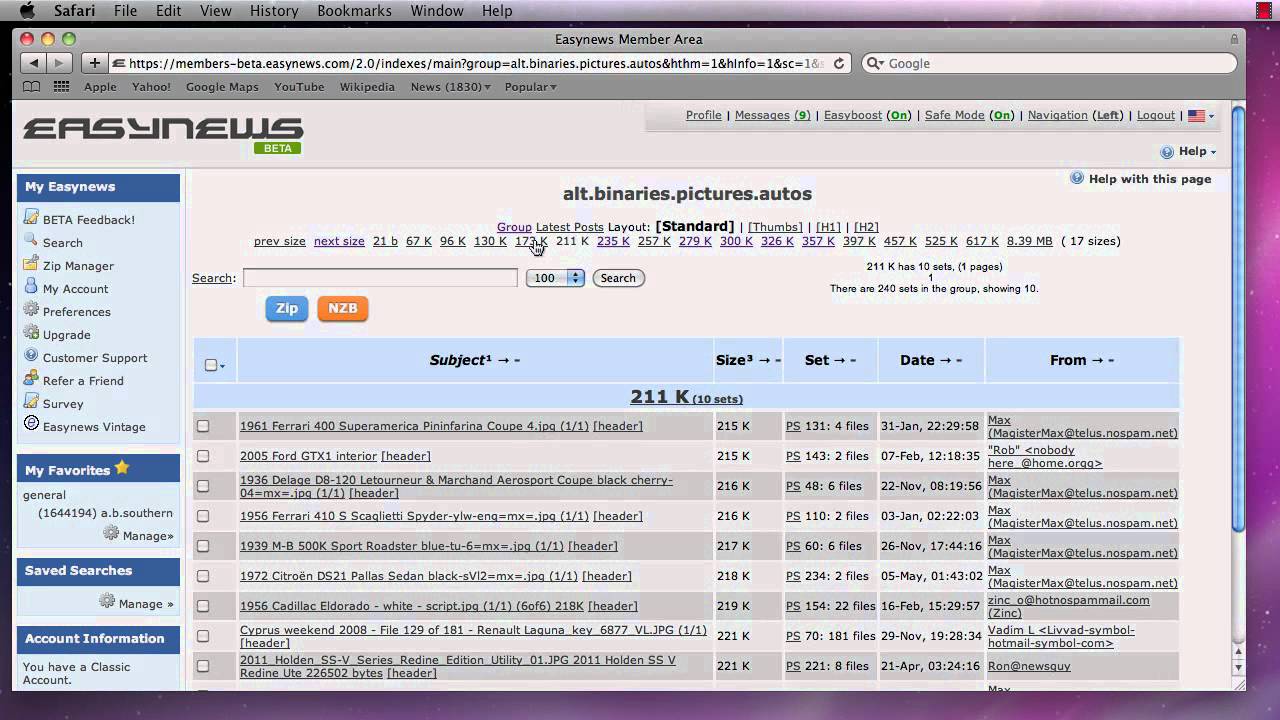
Task: Tick the 2011 Holden SS-V checkbox
Action: click(203, 666)
